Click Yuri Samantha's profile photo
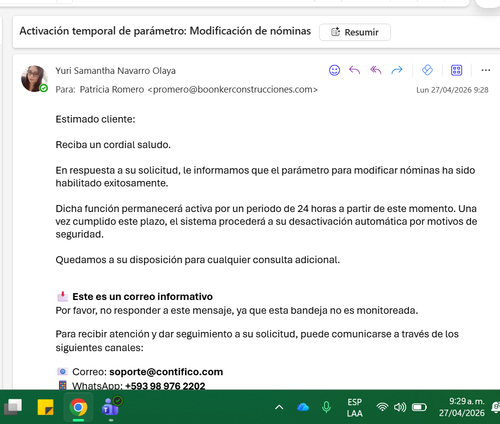Image resolution: width=500 pixels, height=424 pixels. [34, 79]
